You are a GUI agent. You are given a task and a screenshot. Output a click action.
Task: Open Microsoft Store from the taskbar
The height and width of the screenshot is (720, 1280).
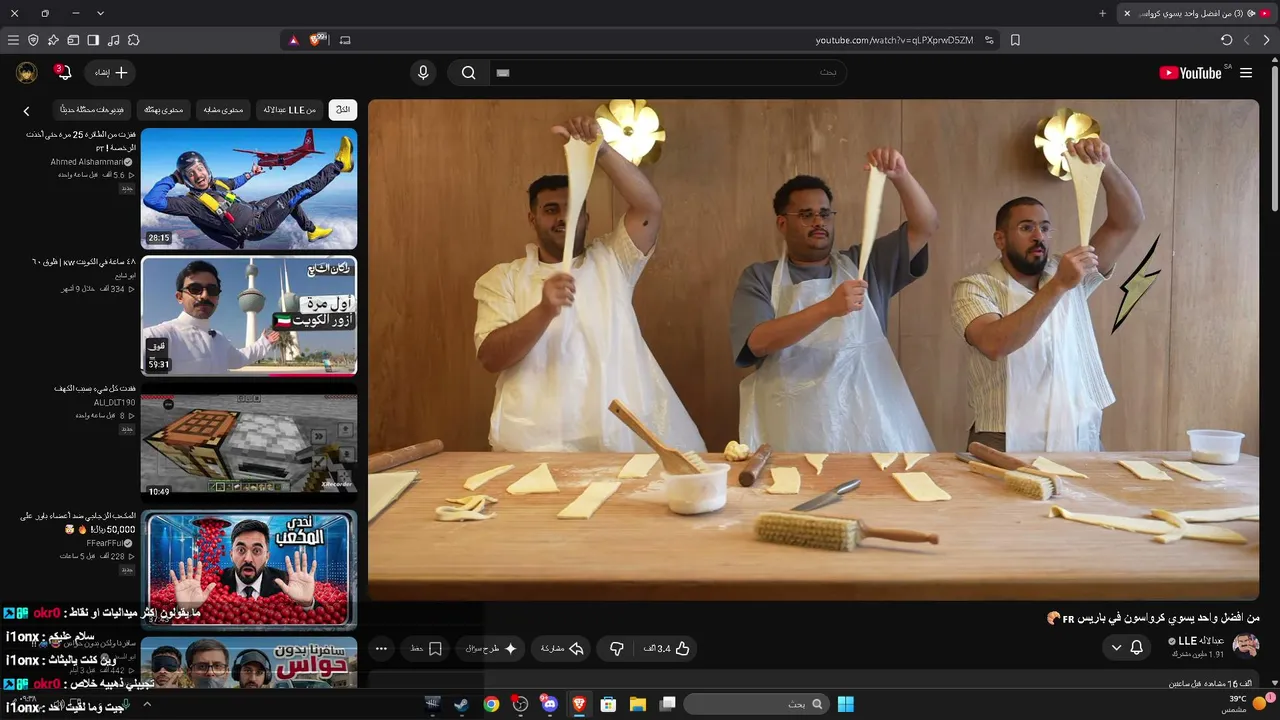607,704
